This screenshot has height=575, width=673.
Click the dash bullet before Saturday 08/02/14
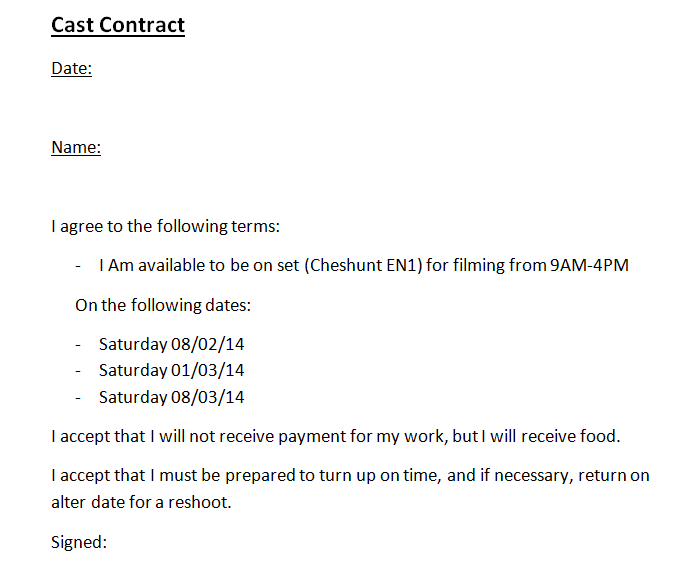78,345
